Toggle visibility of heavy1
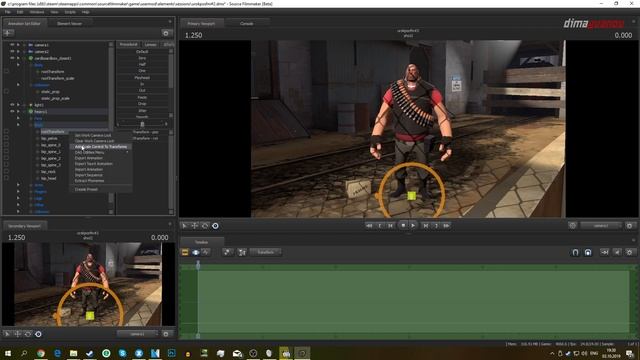This screenshot has width=640, height=360. pyautogui.click(x=12, y=111)
